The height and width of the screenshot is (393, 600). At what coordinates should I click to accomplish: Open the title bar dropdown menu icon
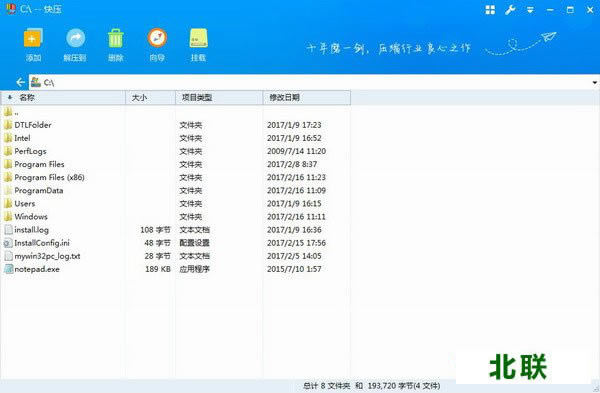530,10
